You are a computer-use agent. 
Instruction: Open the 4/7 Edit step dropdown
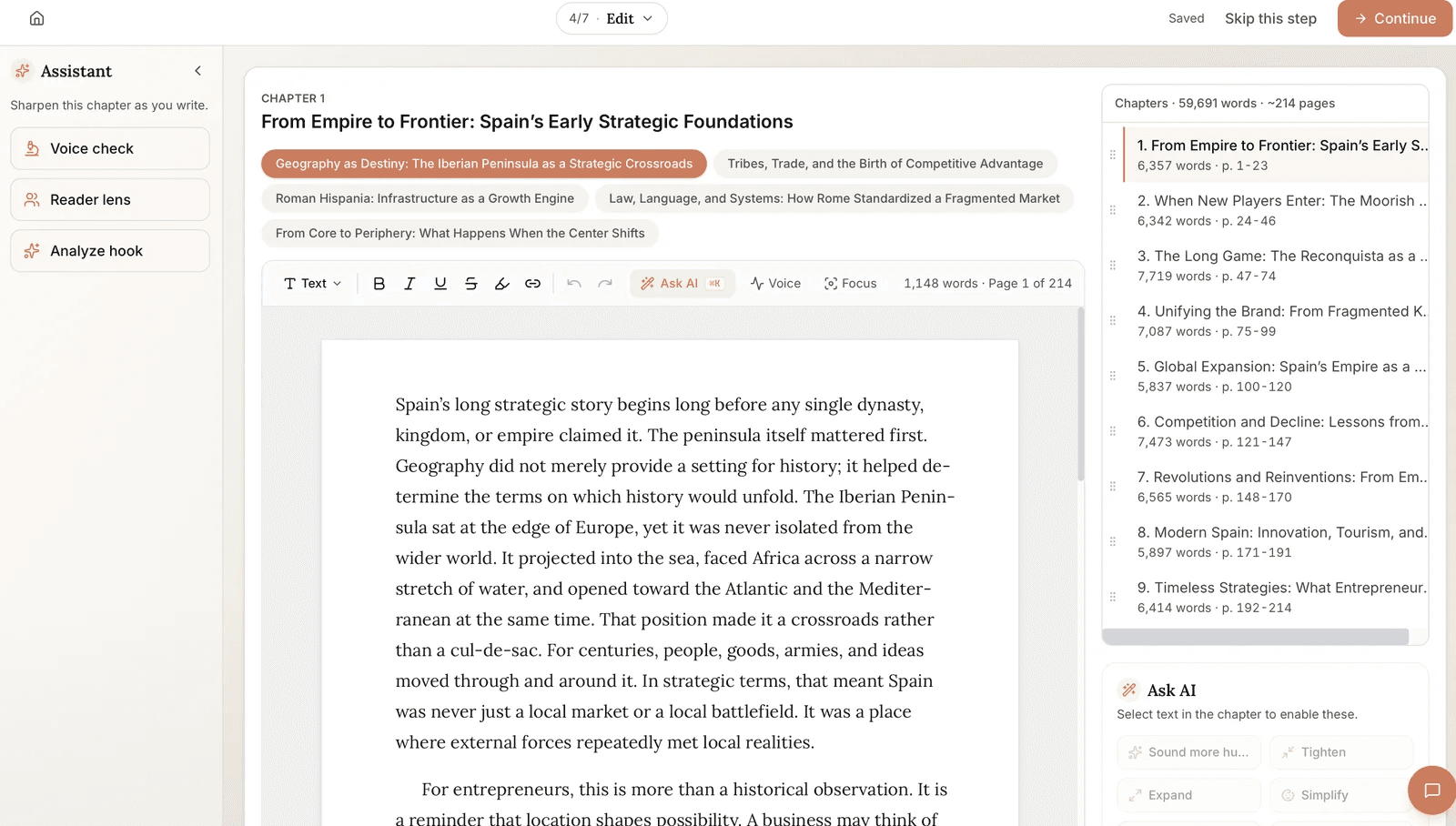coord(612,18)
